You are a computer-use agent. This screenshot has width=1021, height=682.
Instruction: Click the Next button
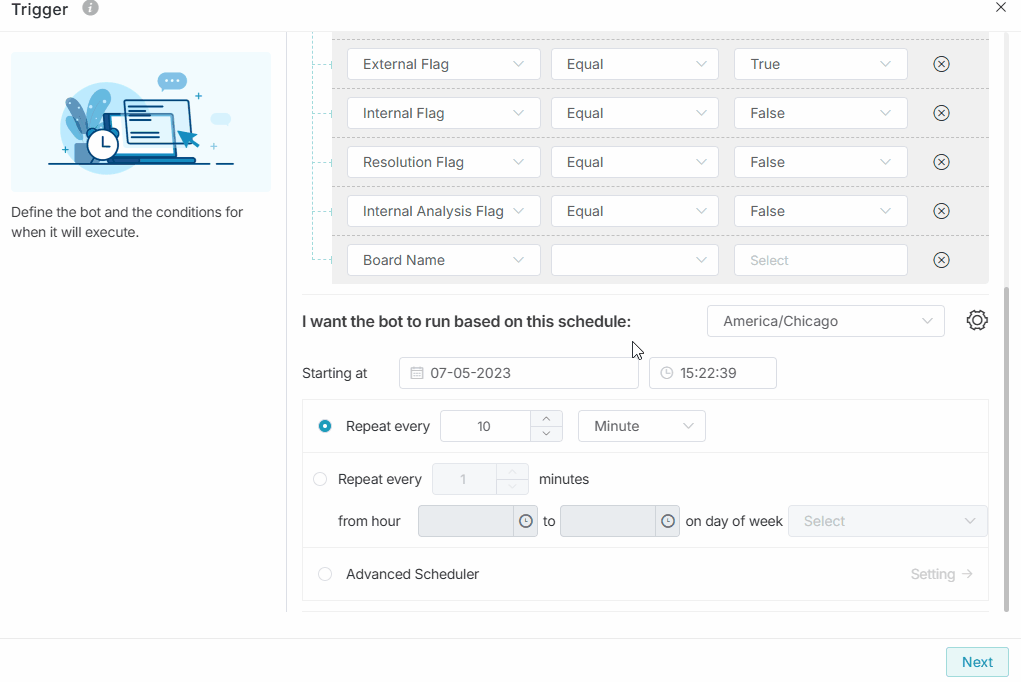click(977, 662)
